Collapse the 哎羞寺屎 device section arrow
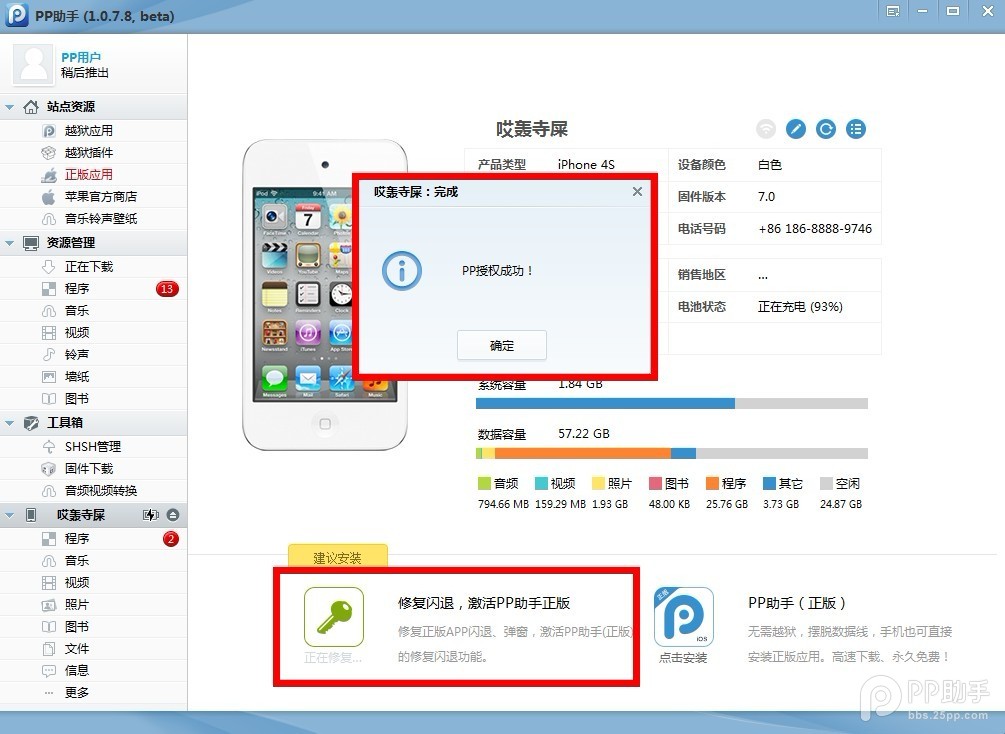1005x734 pixels. 10,515
